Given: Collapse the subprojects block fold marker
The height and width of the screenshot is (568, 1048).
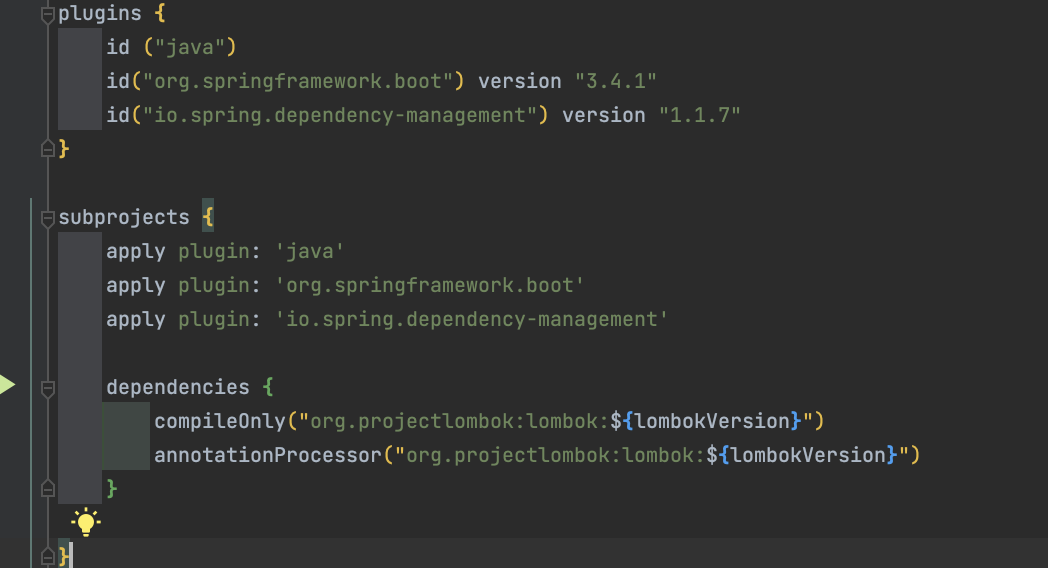Looking at the screenshot, I should click(47, 218).
